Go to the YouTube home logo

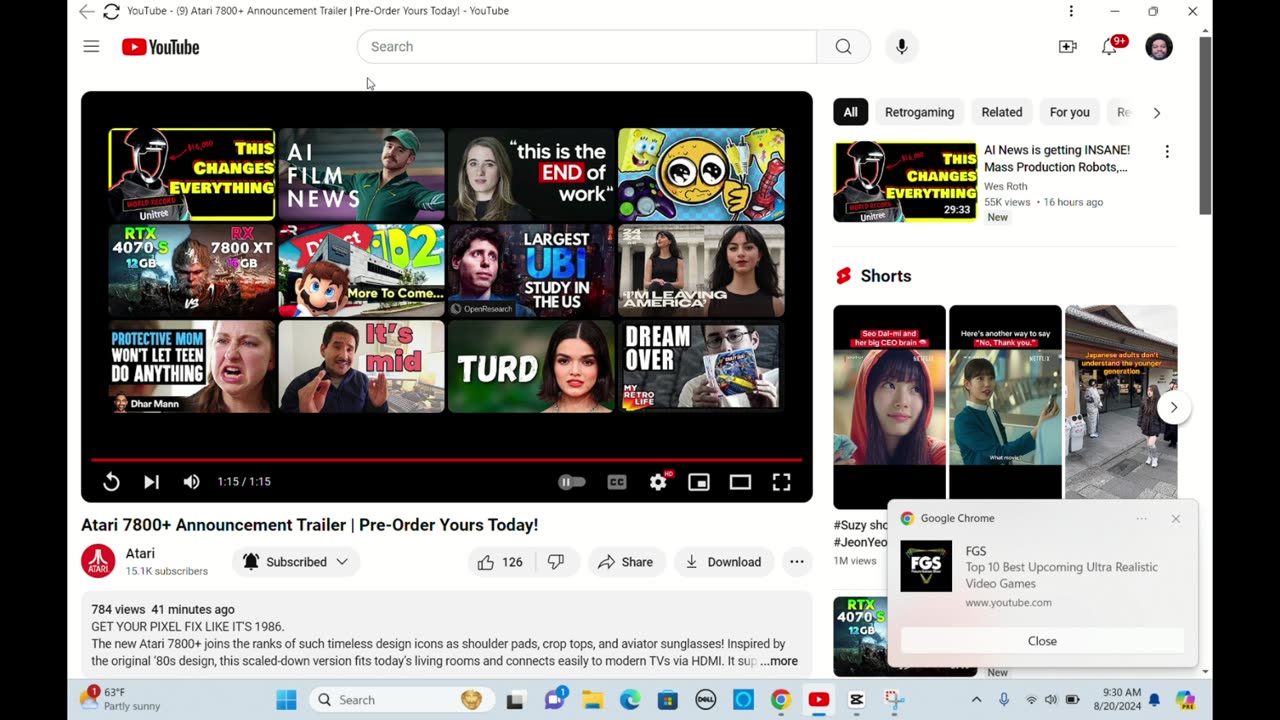[x=161, y=47]
